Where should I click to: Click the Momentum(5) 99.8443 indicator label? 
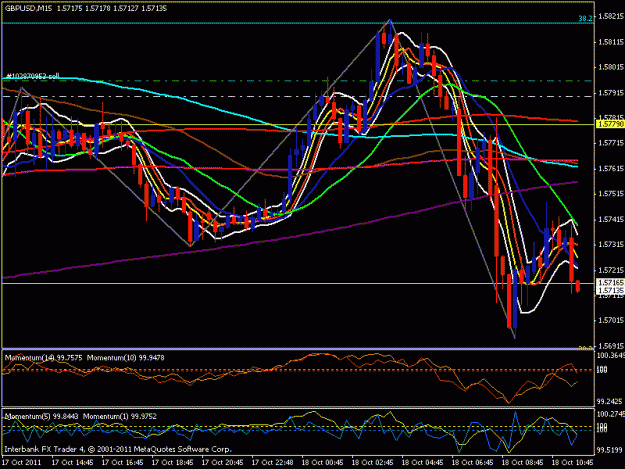point(41,416)
